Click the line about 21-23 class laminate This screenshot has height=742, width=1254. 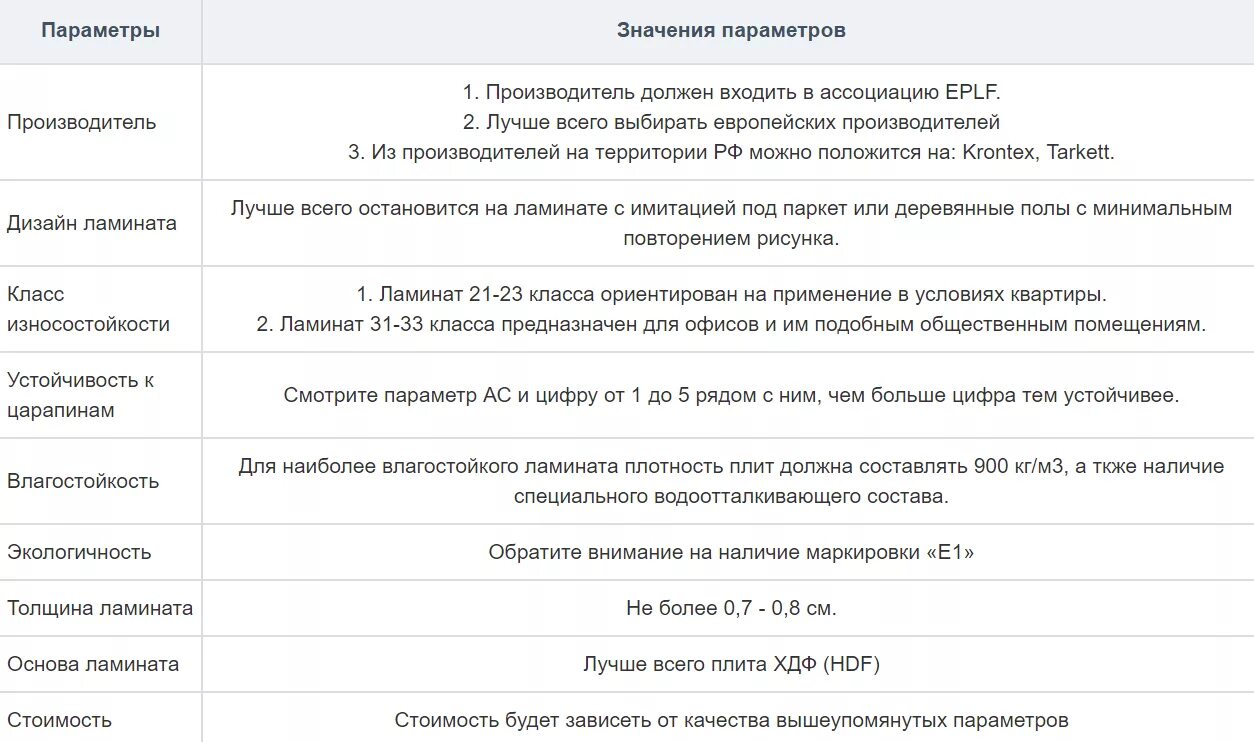731,295
